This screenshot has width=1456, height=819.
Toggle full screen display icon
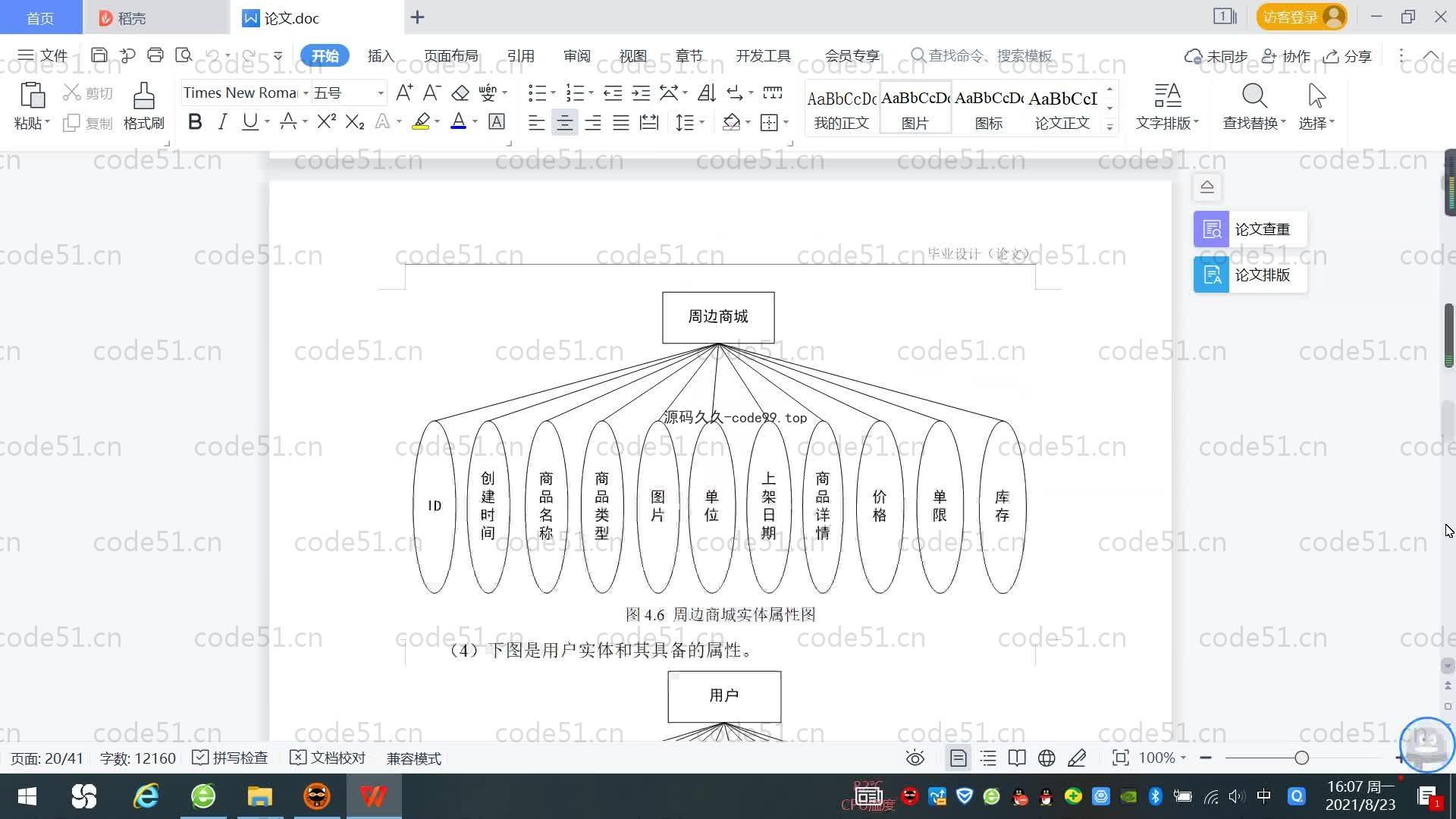[1120, 758]
